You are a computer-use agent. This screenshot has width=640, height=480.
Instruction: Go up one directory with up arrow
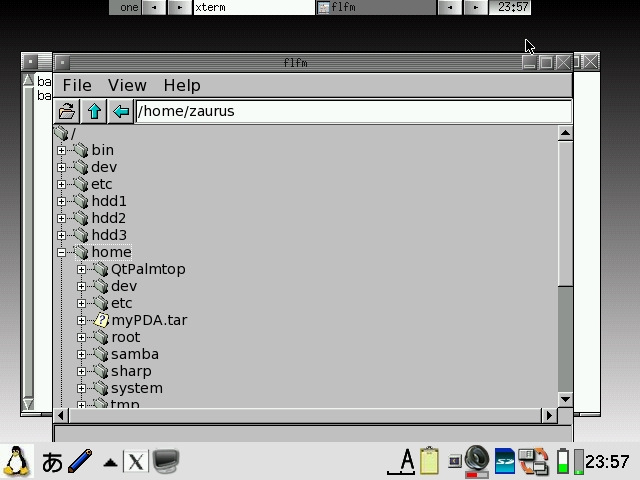click(94, 111)
